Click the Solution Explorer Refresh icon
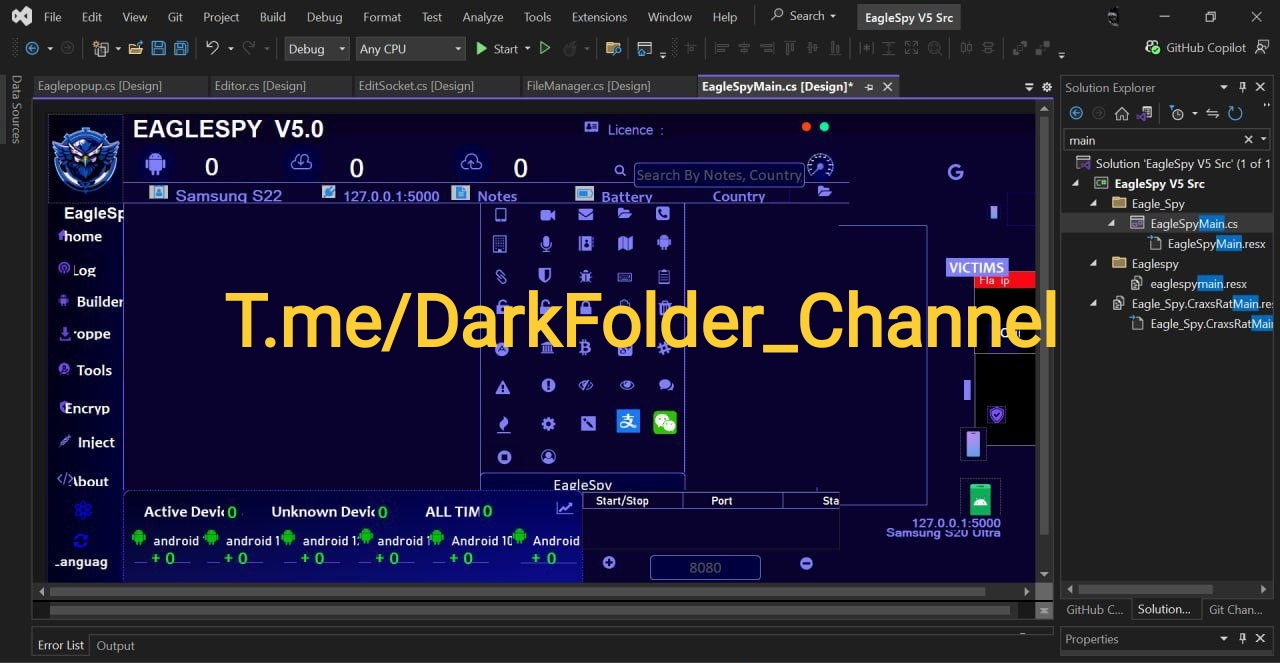The height and width of the screenshot is (663, 1280). [1235, 114]
